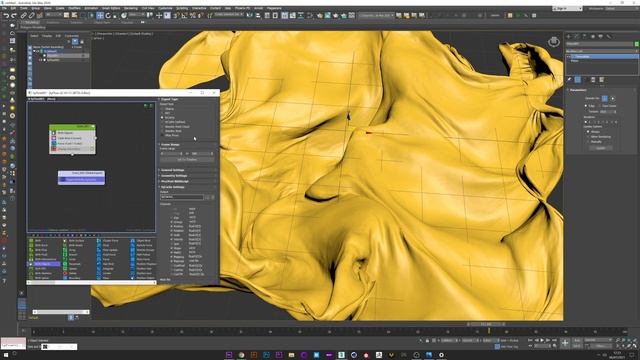Open the Create tab in command panel
This screenshot has width=640, height=360.
pos(569,36)
